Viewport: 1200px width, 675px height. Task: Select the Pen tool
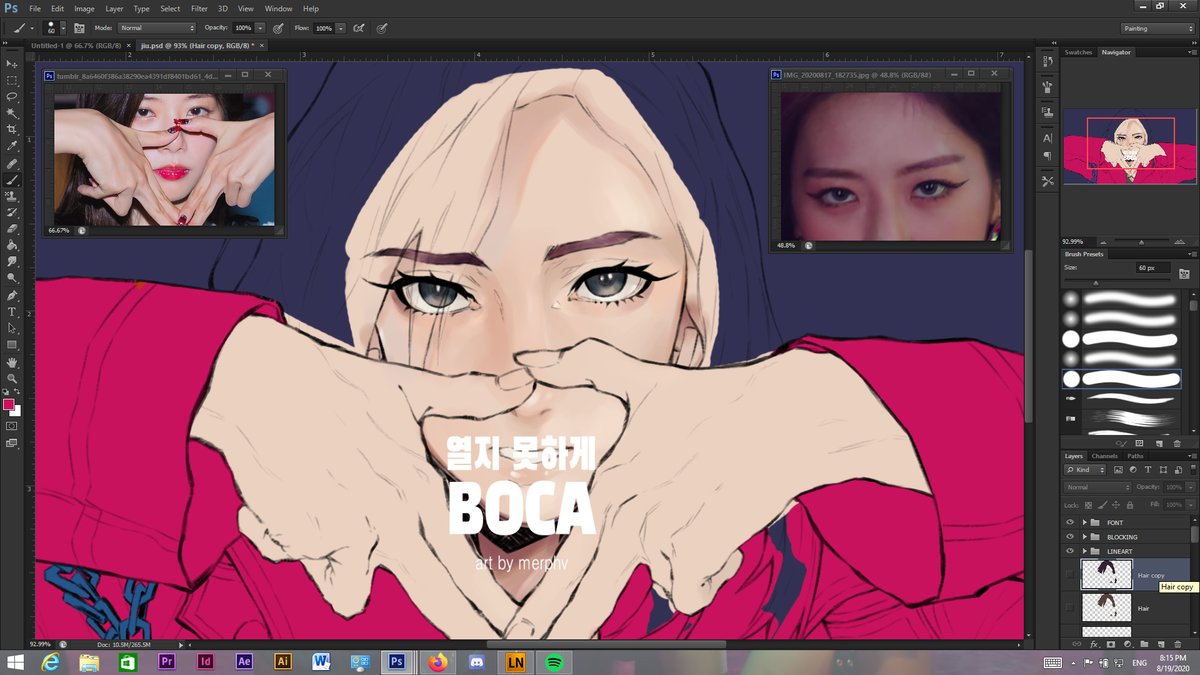(x=12, y=296)
